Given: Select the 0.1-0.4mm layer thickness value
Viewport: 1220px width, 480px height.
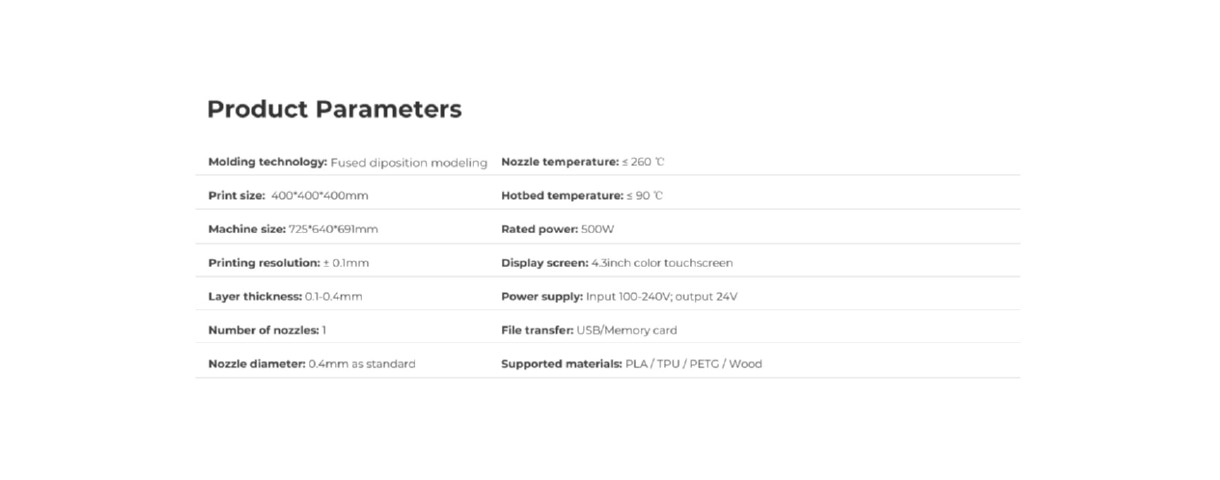Looking at the screenshot, I should coord(334,297).
